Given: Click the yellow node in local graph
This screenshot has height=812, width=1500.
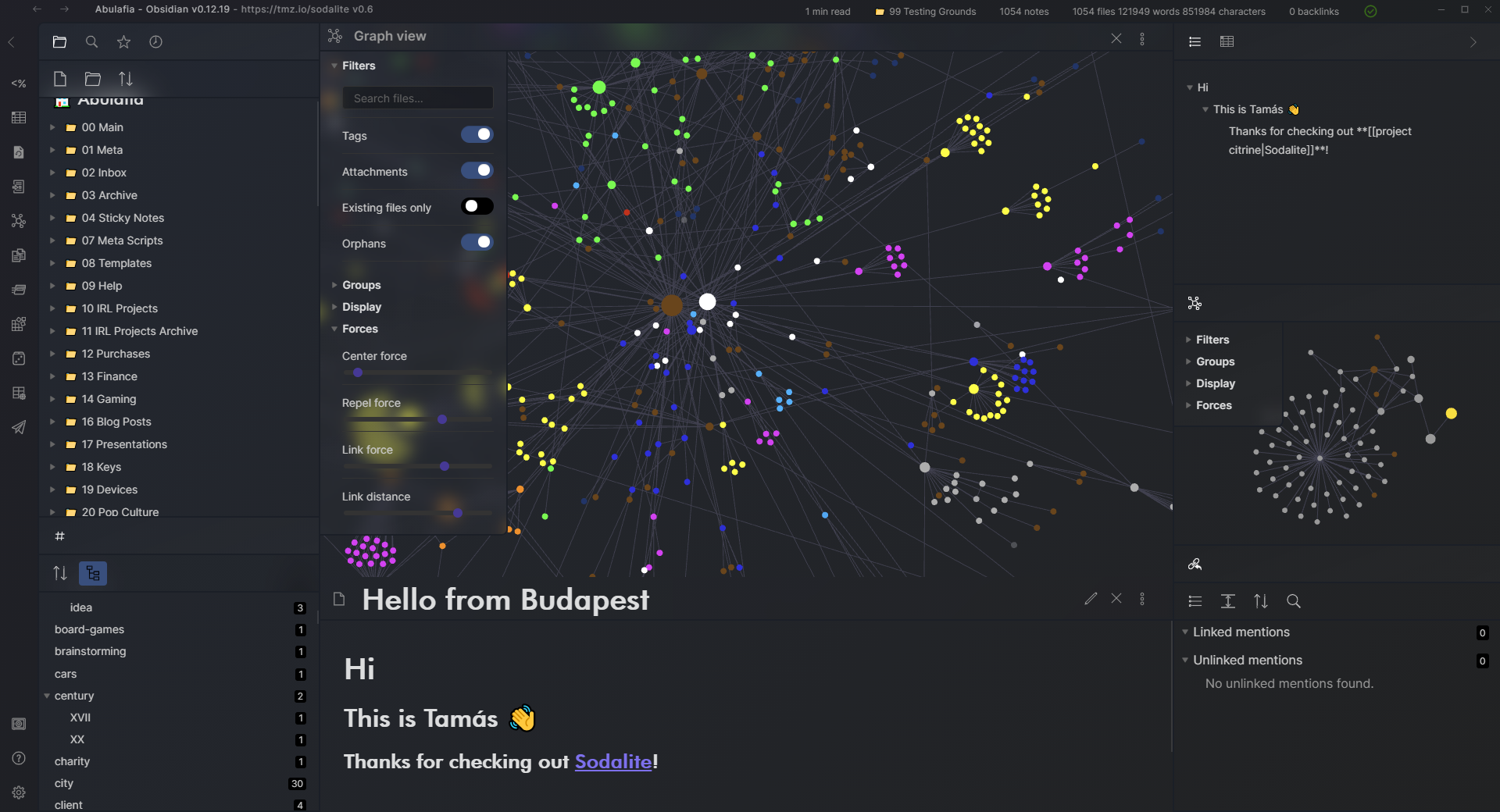Looking at the screenshot, I should click(x=1451, y=414).
